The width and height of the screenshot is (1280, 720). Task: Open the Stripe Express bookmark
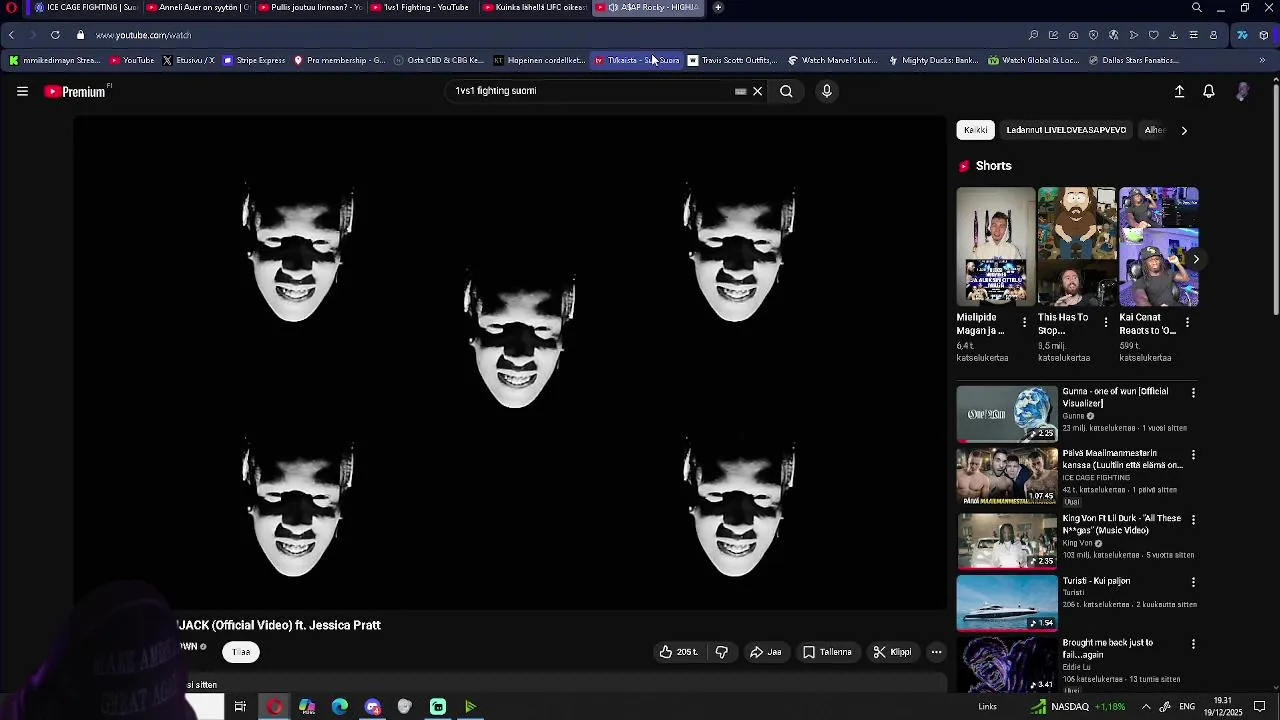254,60
